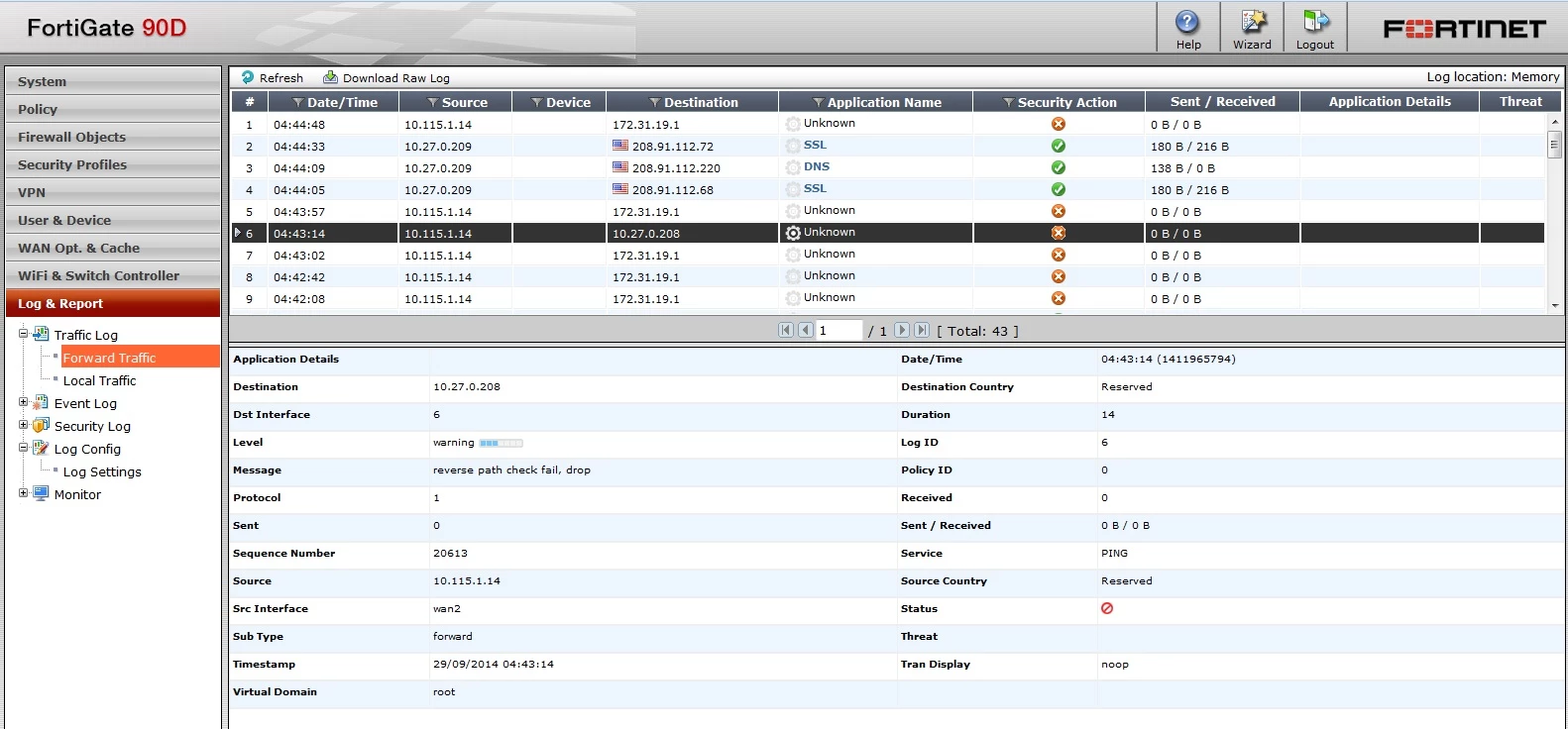
Task: Click accepted check icon in 04:44:33 row
Action: coord(1059,146)
